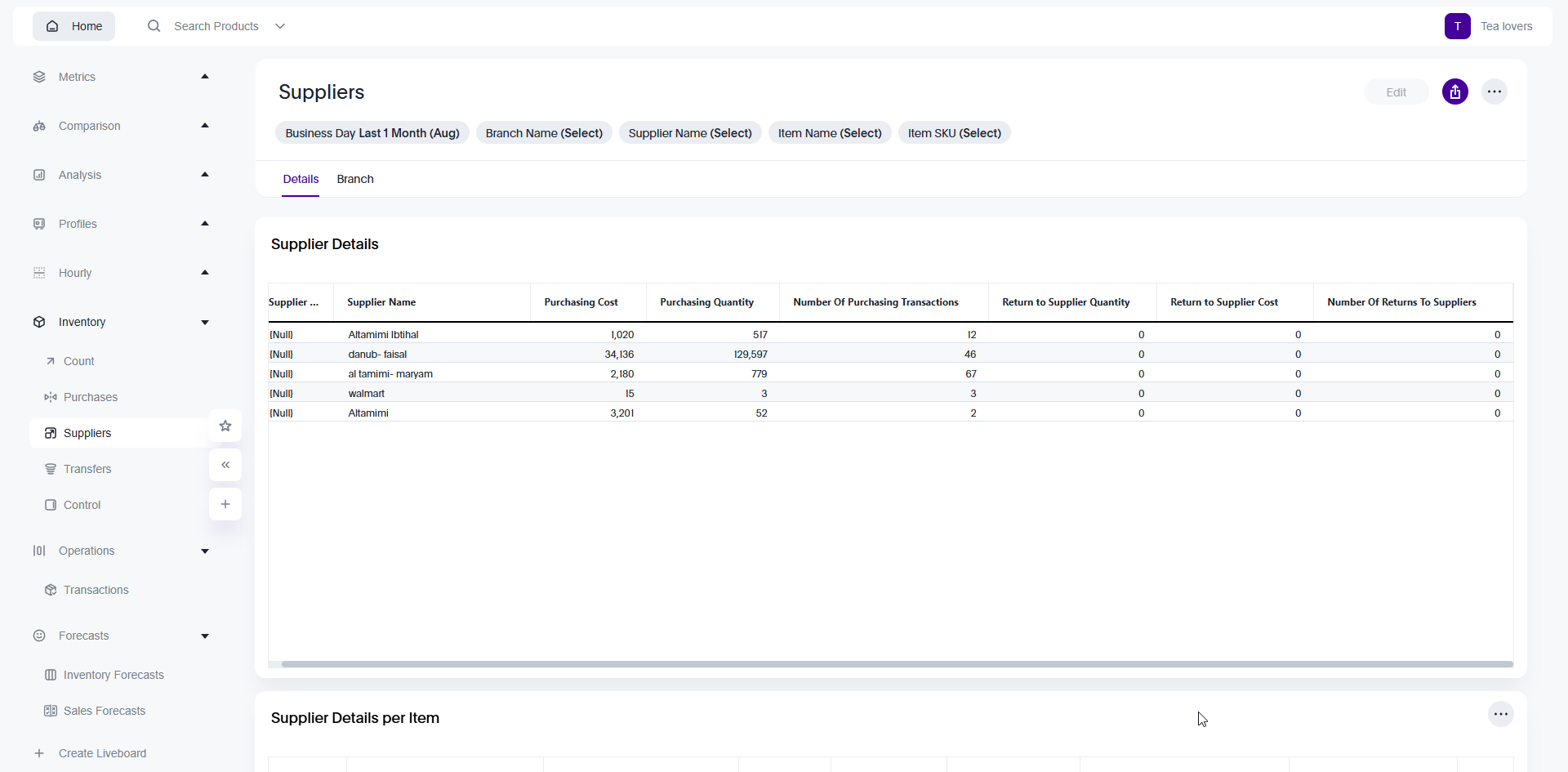Click the Home button
The width and height of the screenshot is (1568, 772).
pyautogui.click(x=74, y=26)
